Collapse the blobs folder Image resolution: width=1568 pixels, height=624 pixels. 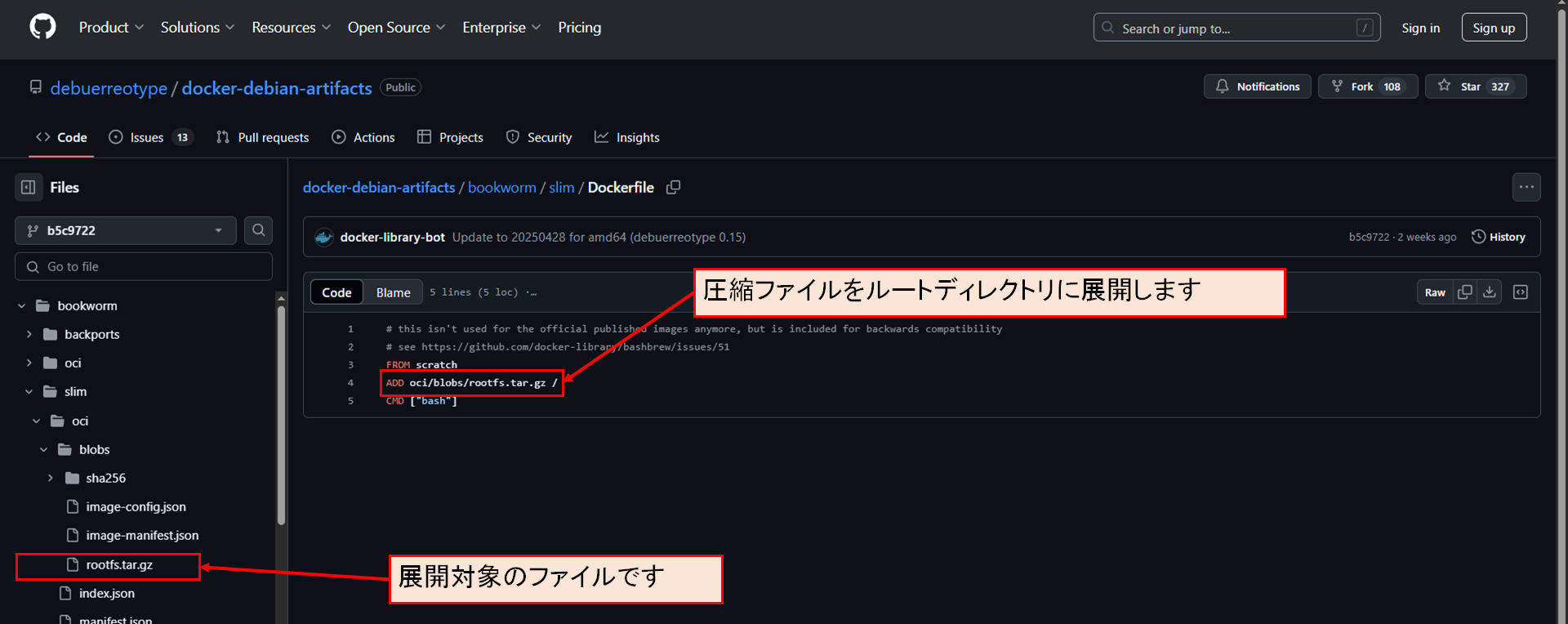(x=43, y=449)
